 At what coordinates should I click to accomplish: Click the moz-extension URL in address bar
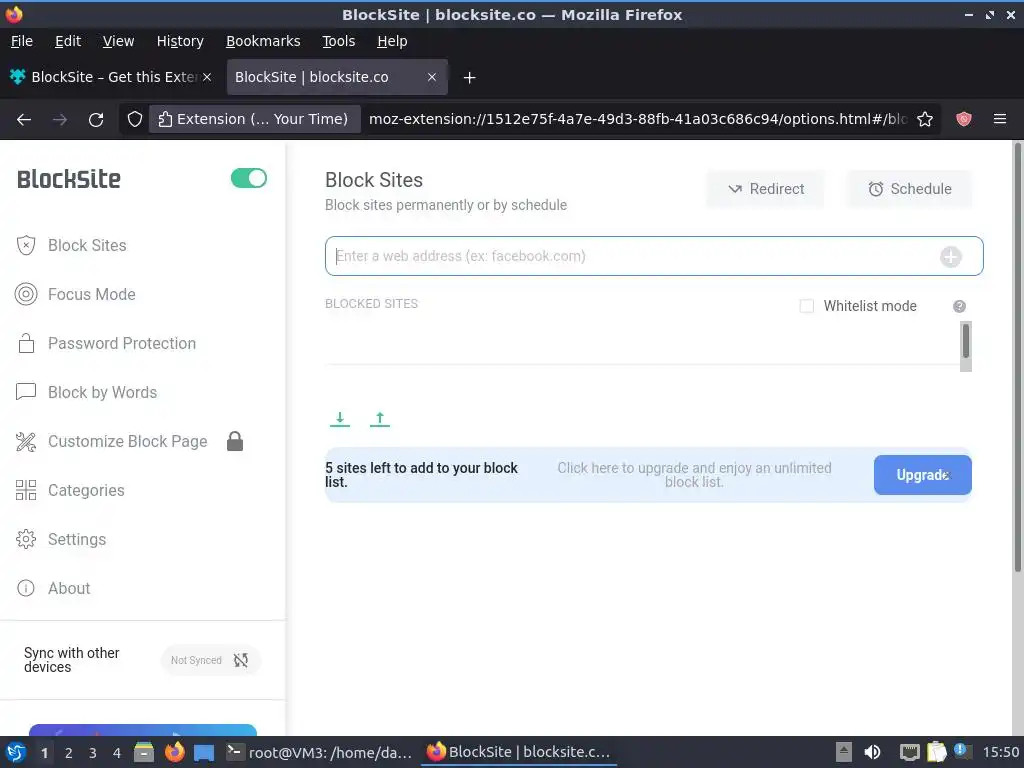tap(637, 119)
